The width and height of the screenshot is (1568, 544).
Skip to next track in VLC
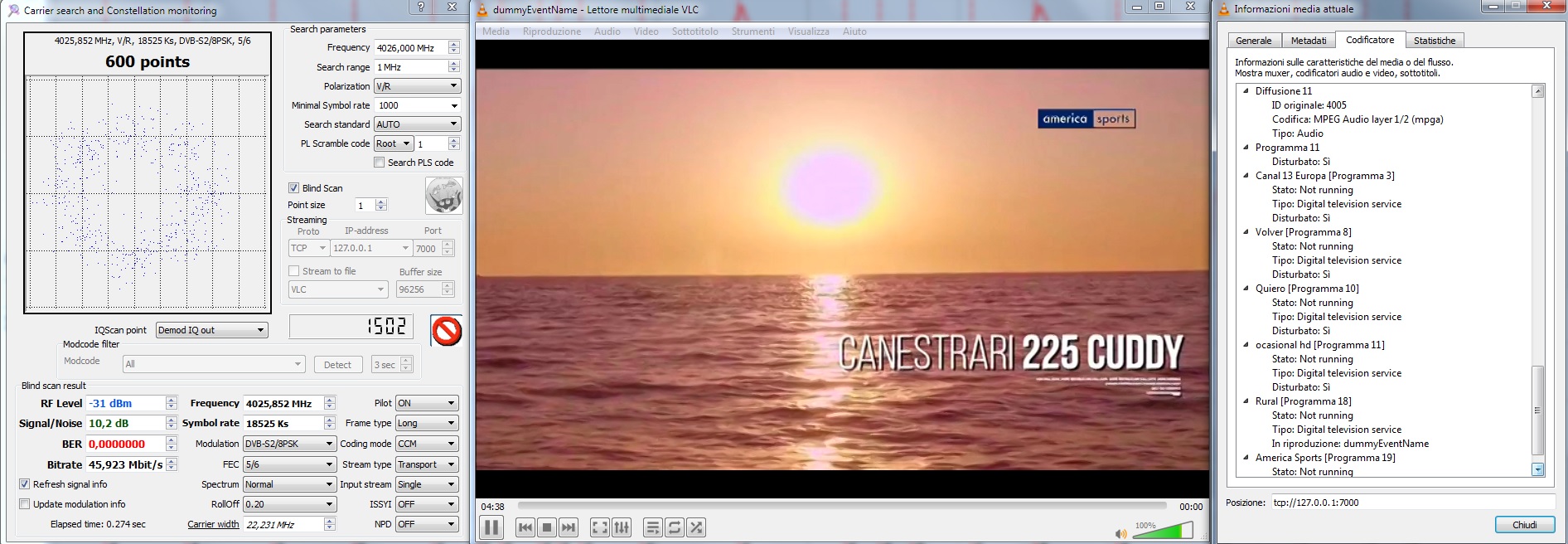coord(568,527)
